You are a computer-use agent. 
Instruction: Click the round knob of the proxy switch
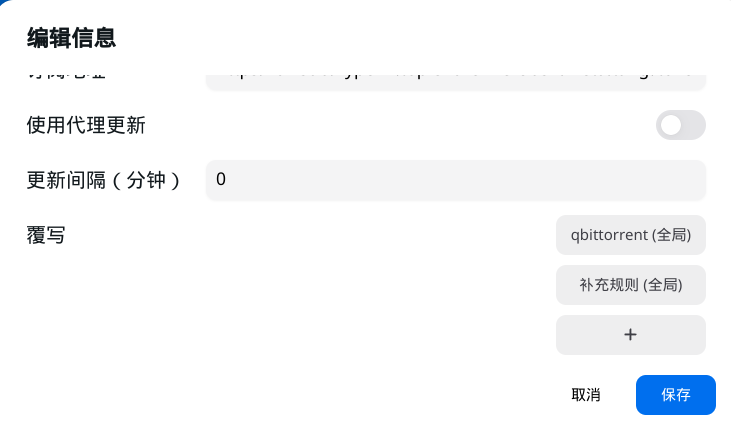point(671,125)
